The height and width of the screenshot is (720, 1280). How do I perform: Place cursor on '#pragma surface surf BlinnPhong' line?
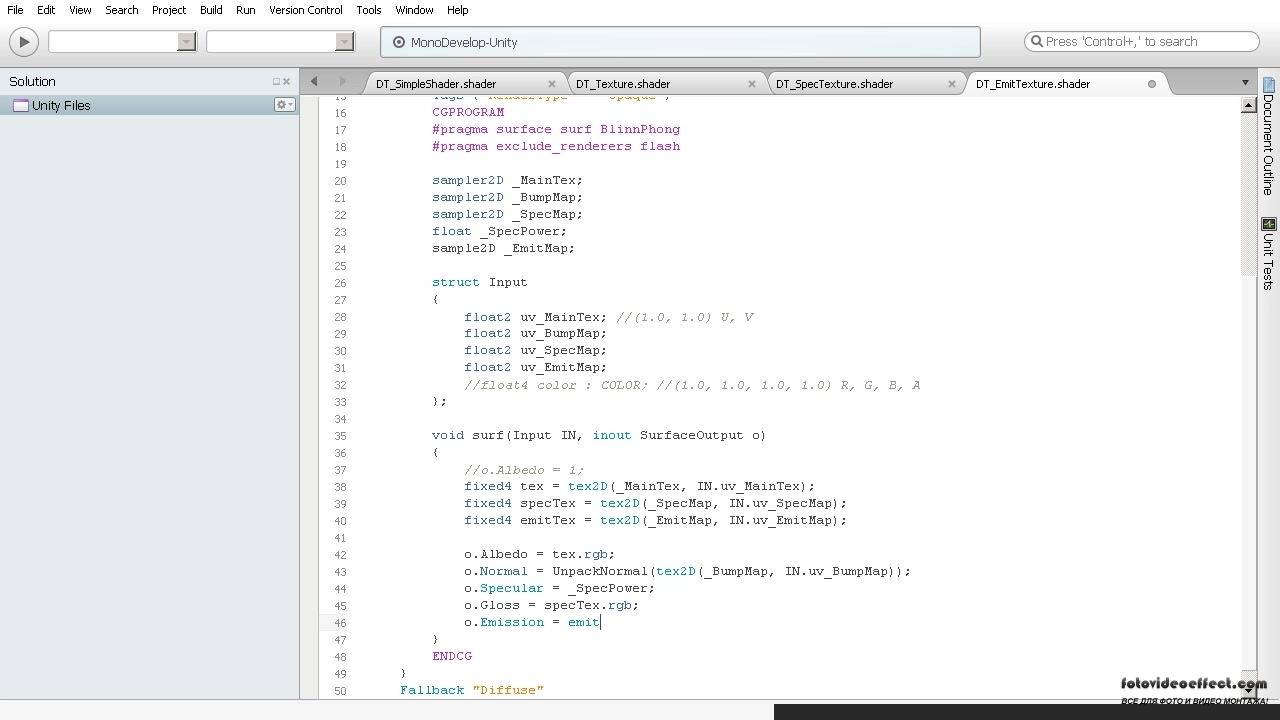[556, 129]
